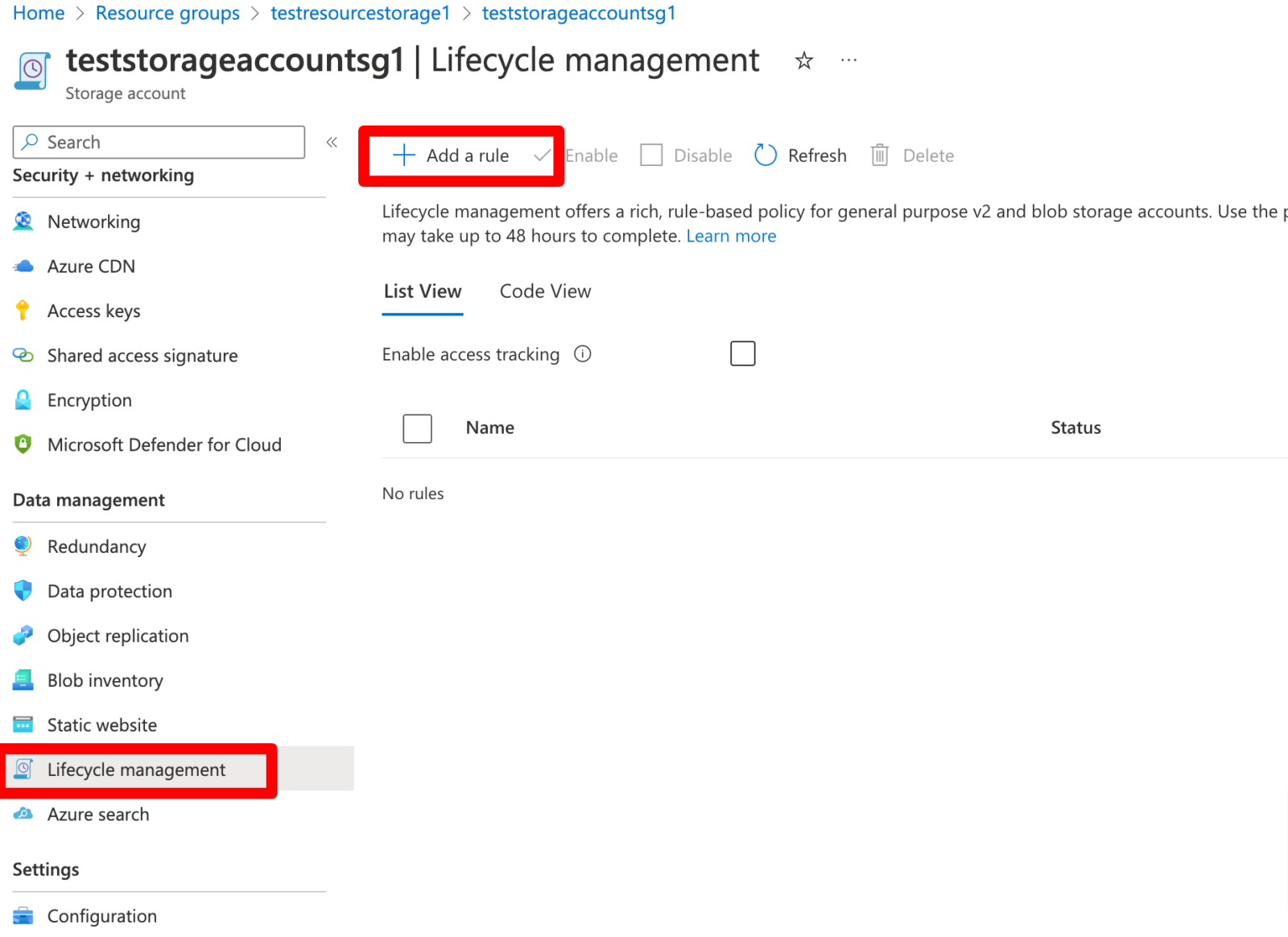
Task: Click the Azure CDN cloud icon
Action: 23,266
